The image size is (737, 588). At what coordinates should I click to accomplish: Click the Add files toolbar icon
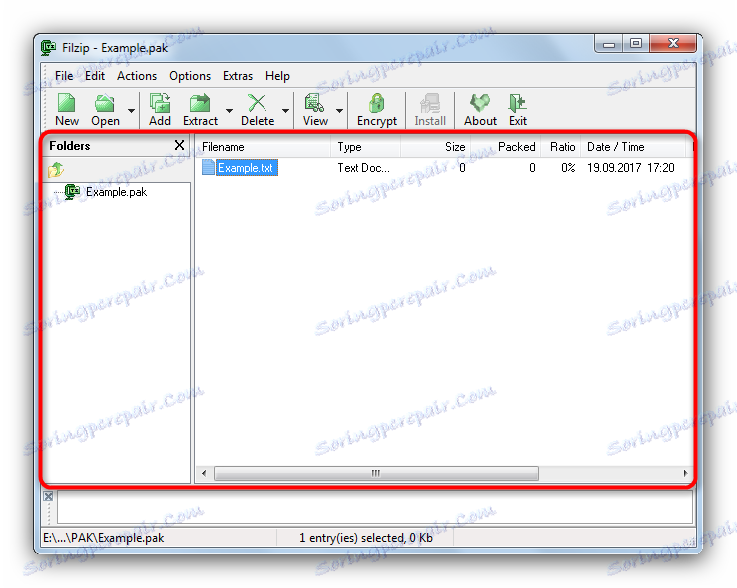(160, 103)
